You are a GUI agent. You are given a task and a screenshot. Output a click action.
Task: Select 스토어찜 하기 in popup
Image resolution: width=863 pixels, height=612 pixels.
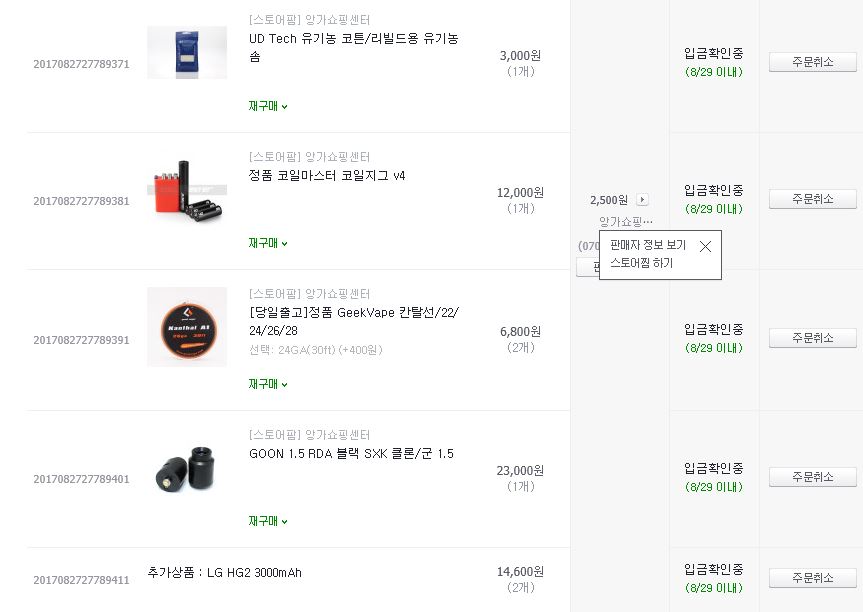pos(641,263)
